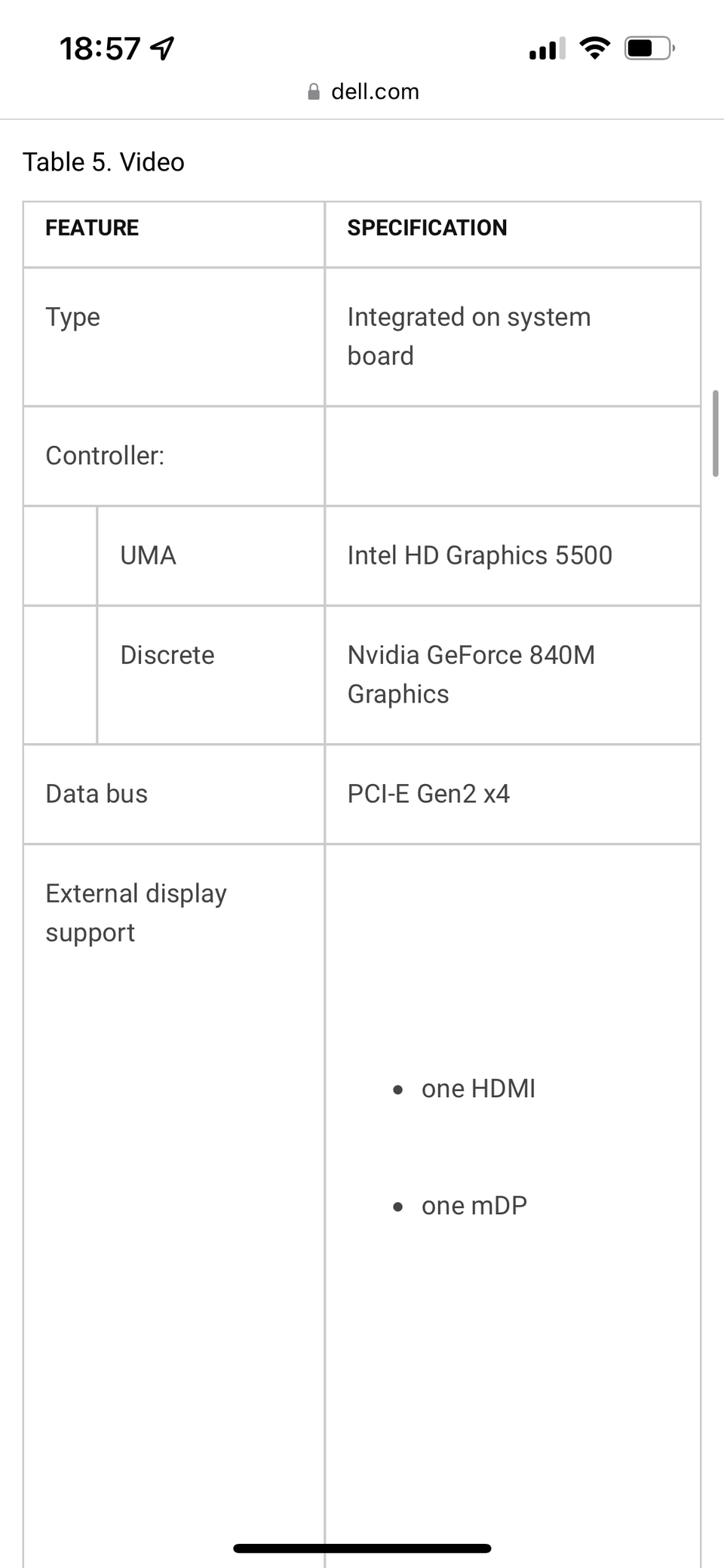Tap the lock icon beside dell.com

click(314, 92)
